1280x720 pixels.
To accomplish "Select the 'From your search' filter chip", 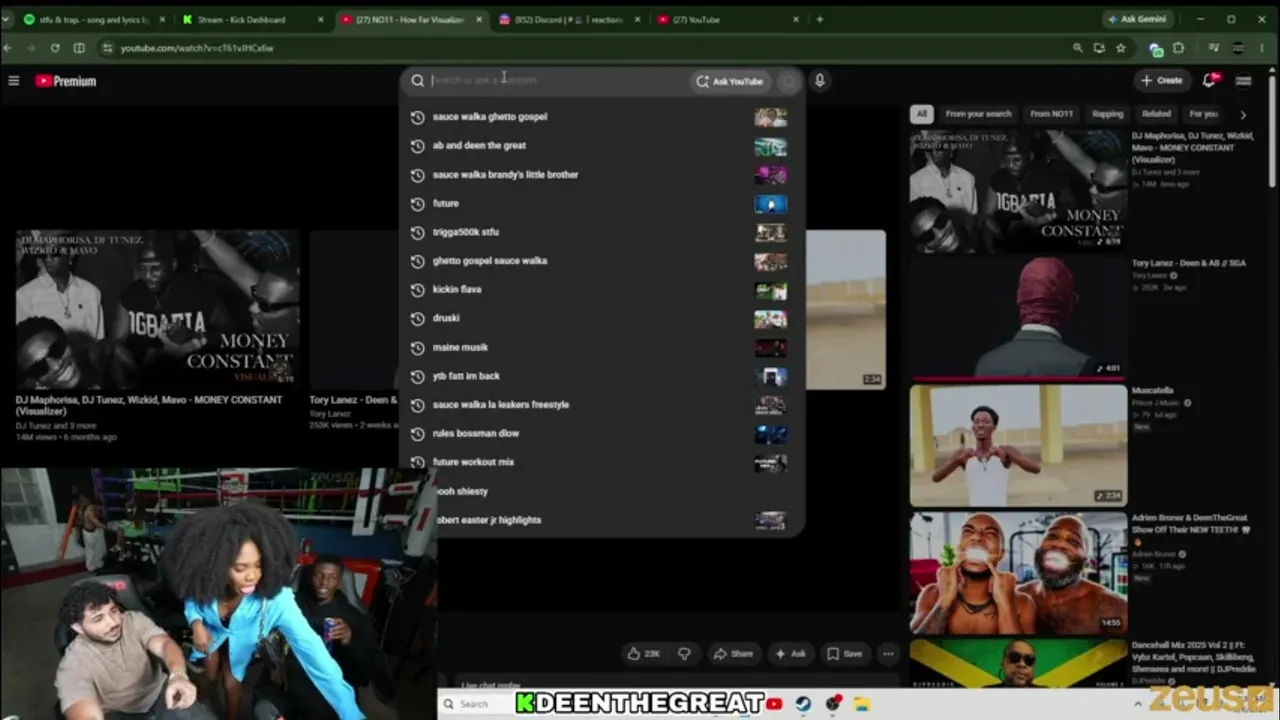I will coord(978,114).
